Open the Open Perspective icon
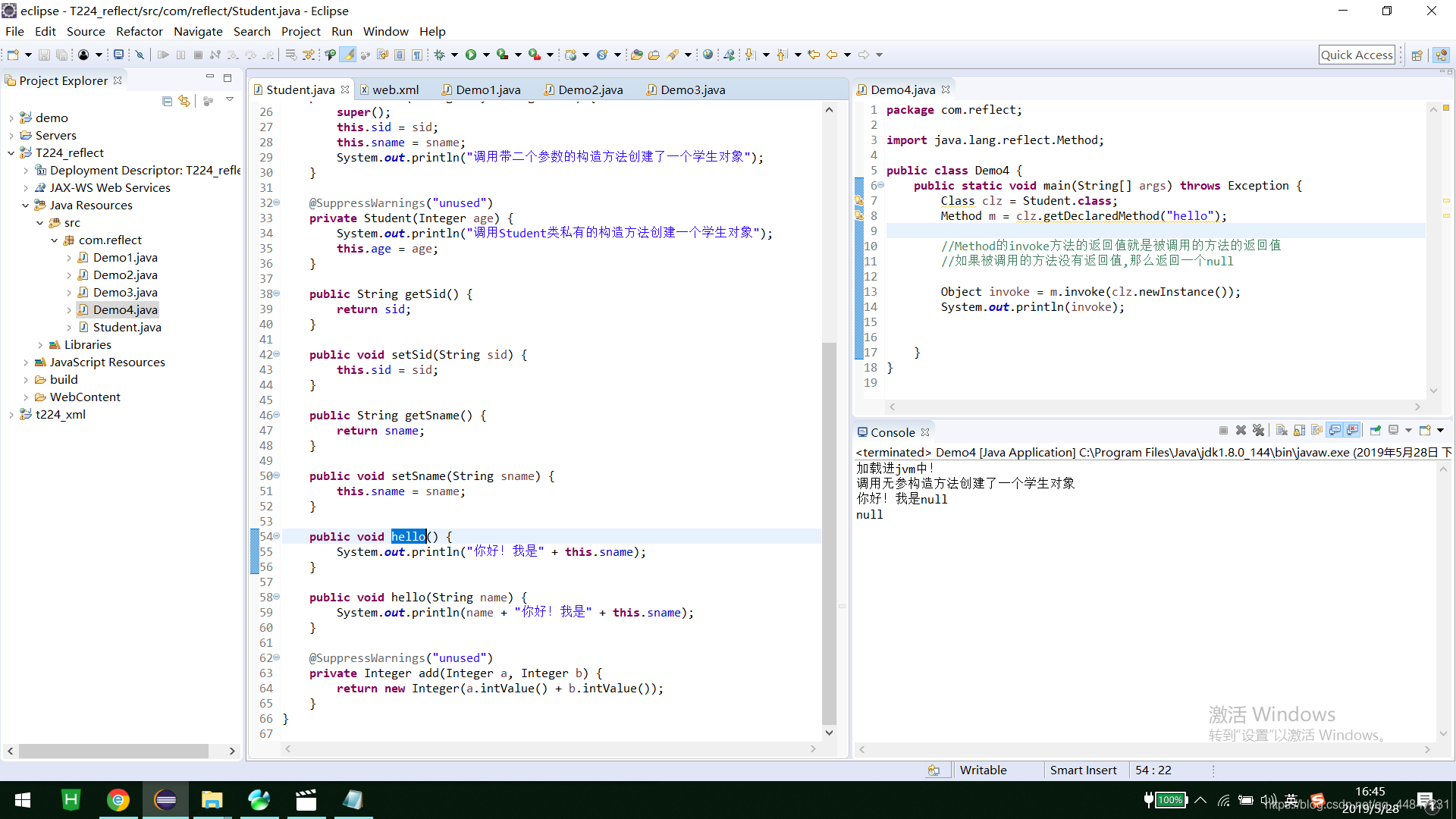Image resolution: width=1456 pixels, height=819 pixels. click(1416, 55)
